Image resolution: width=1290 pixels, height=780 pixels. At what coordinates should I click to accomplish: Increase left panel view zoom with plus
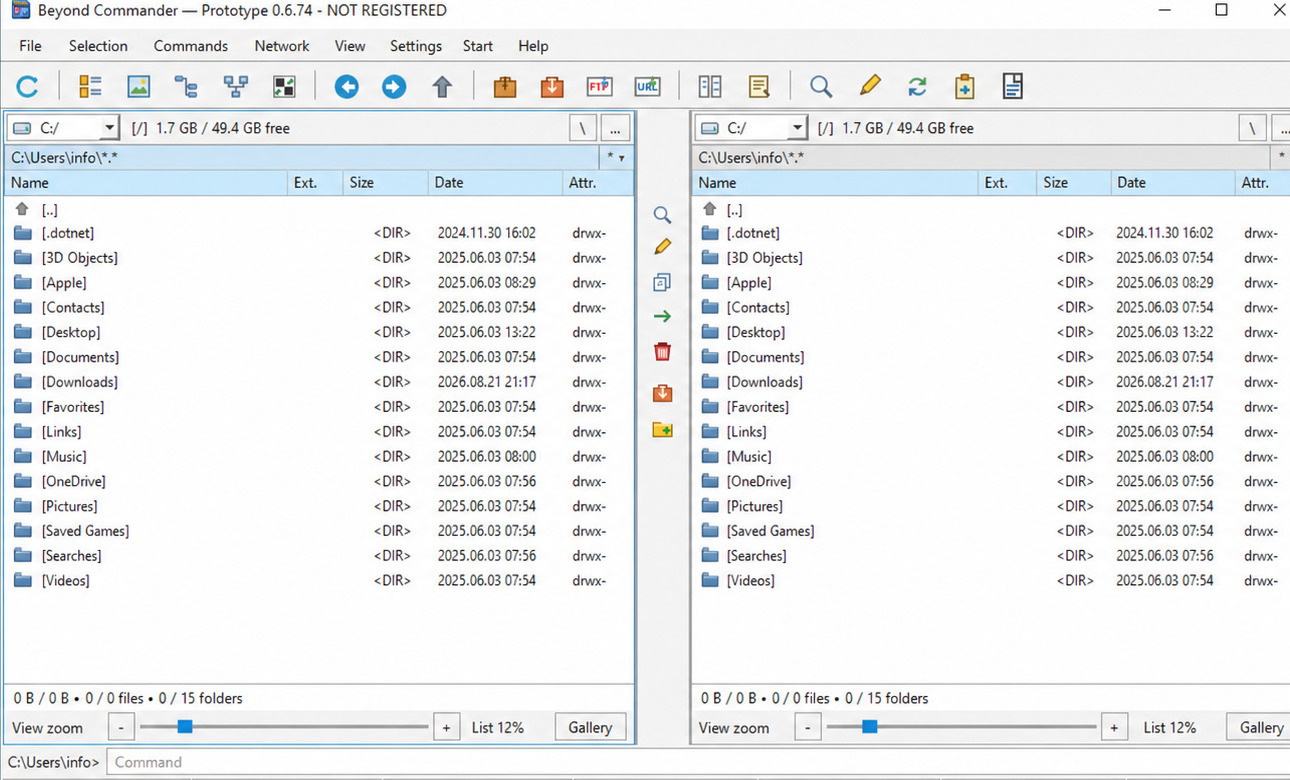447,727
